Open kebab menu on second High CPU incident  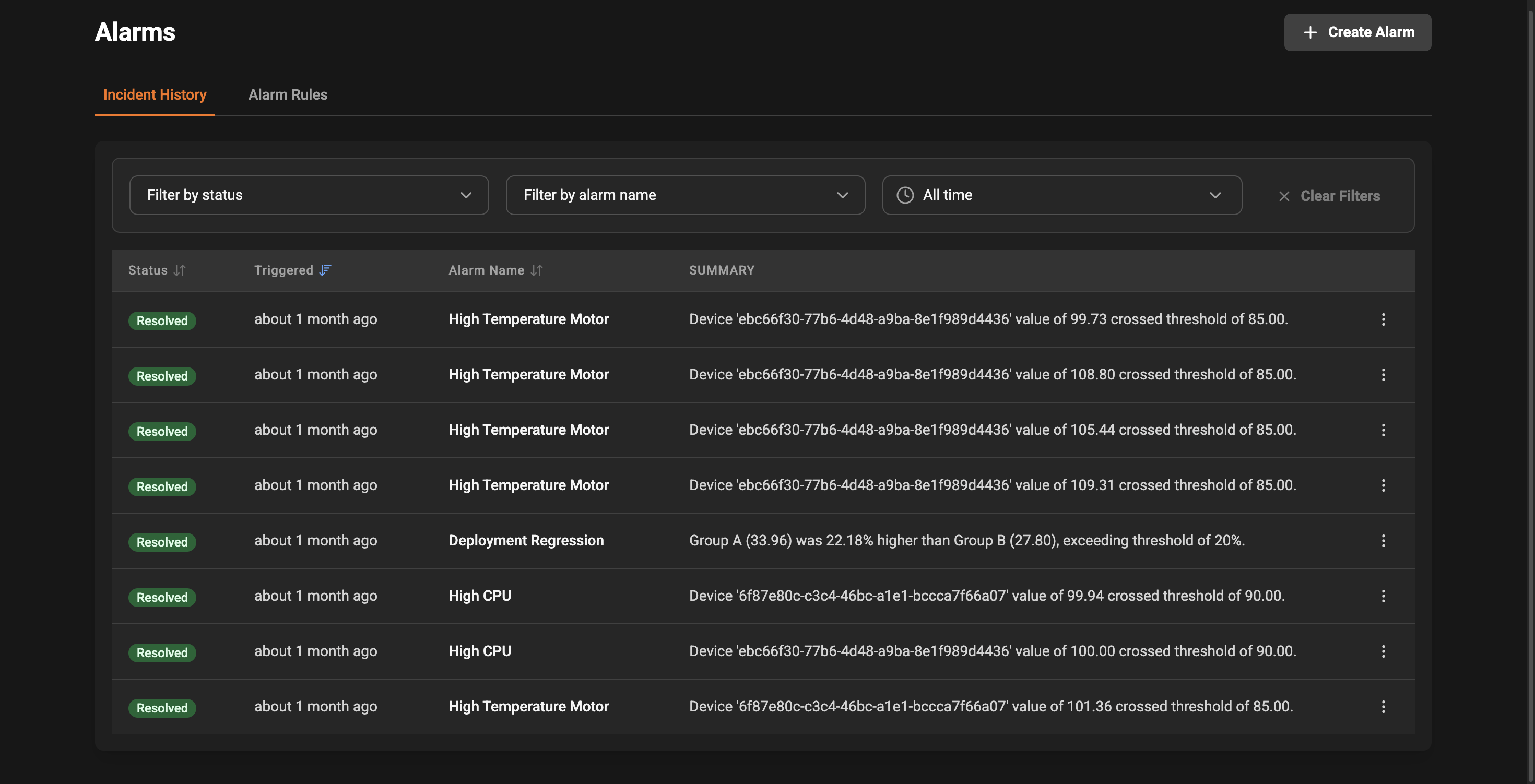click(1384, 651)
